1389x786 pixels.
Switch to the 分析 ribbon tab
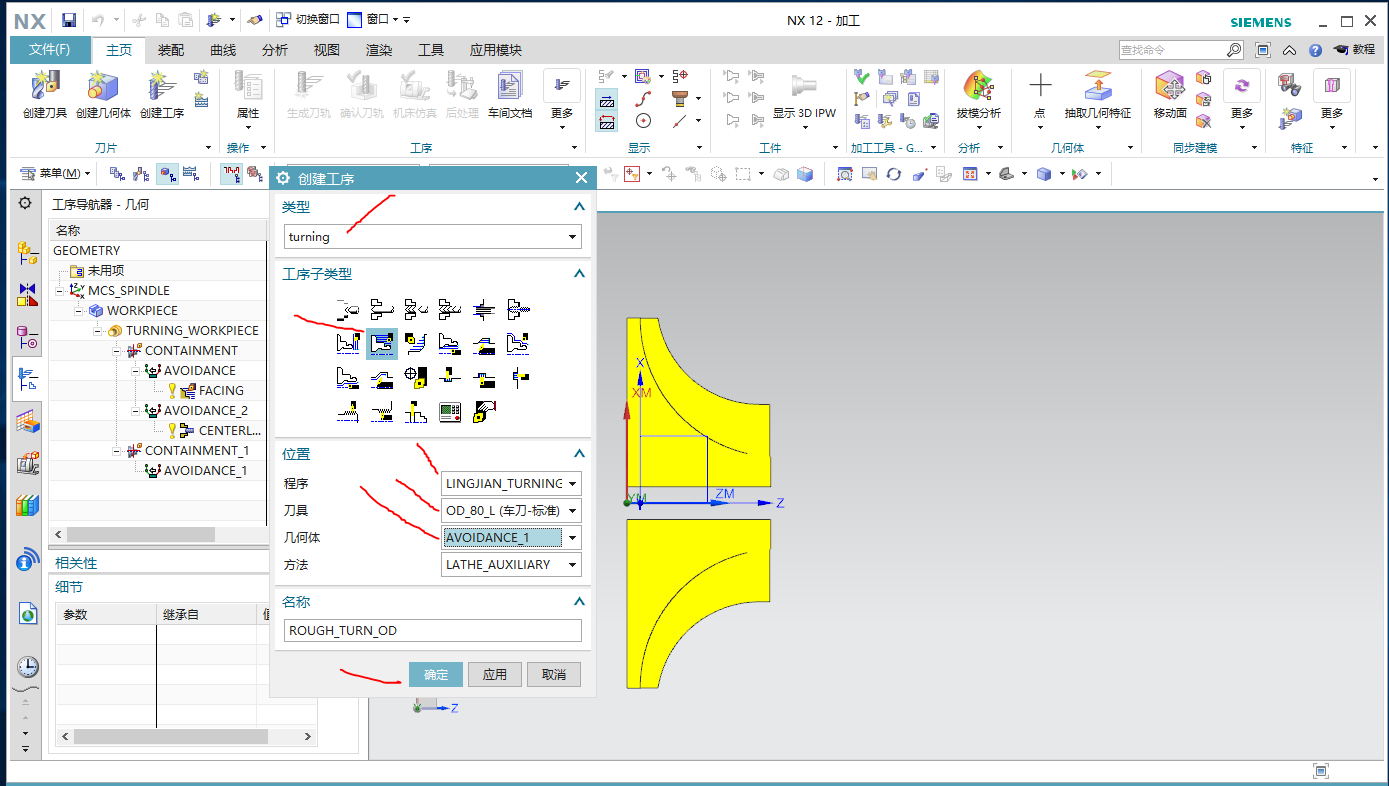275,50
